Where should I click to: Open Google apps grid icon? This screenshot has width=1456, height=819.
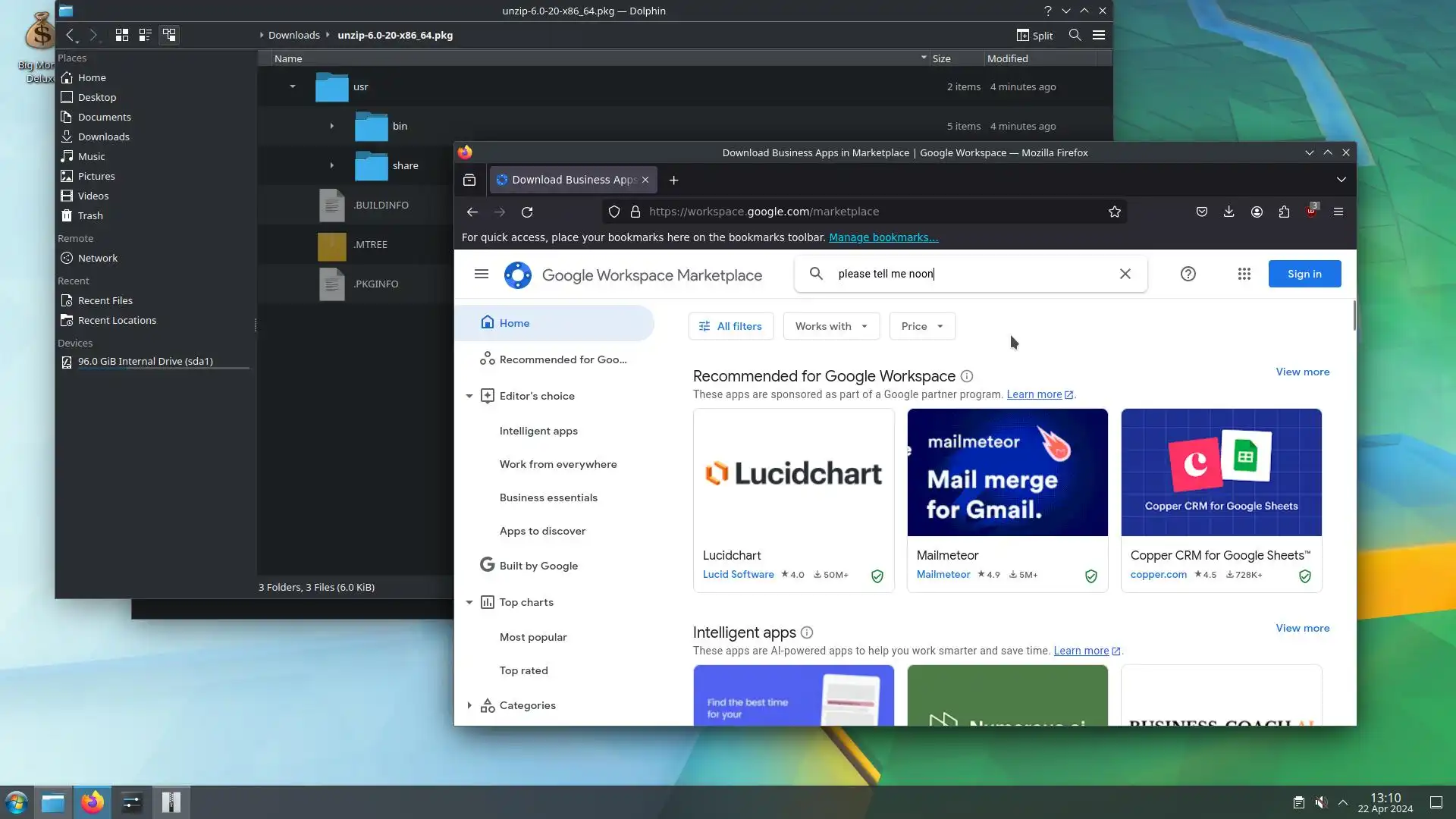(x=1244, y=274)
